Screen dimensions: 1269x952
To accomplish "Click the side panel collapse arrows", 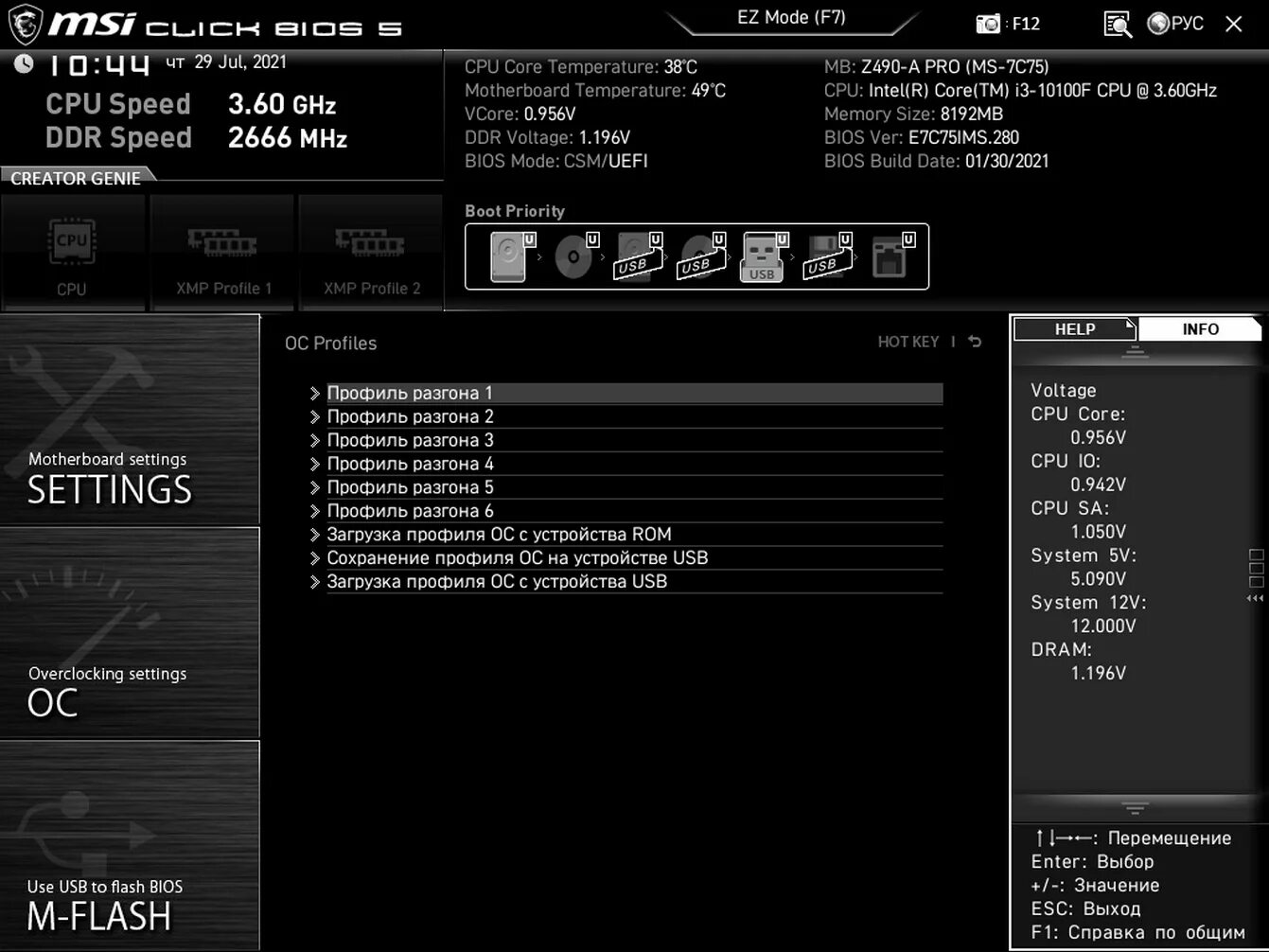I will tap(1256, 599).
